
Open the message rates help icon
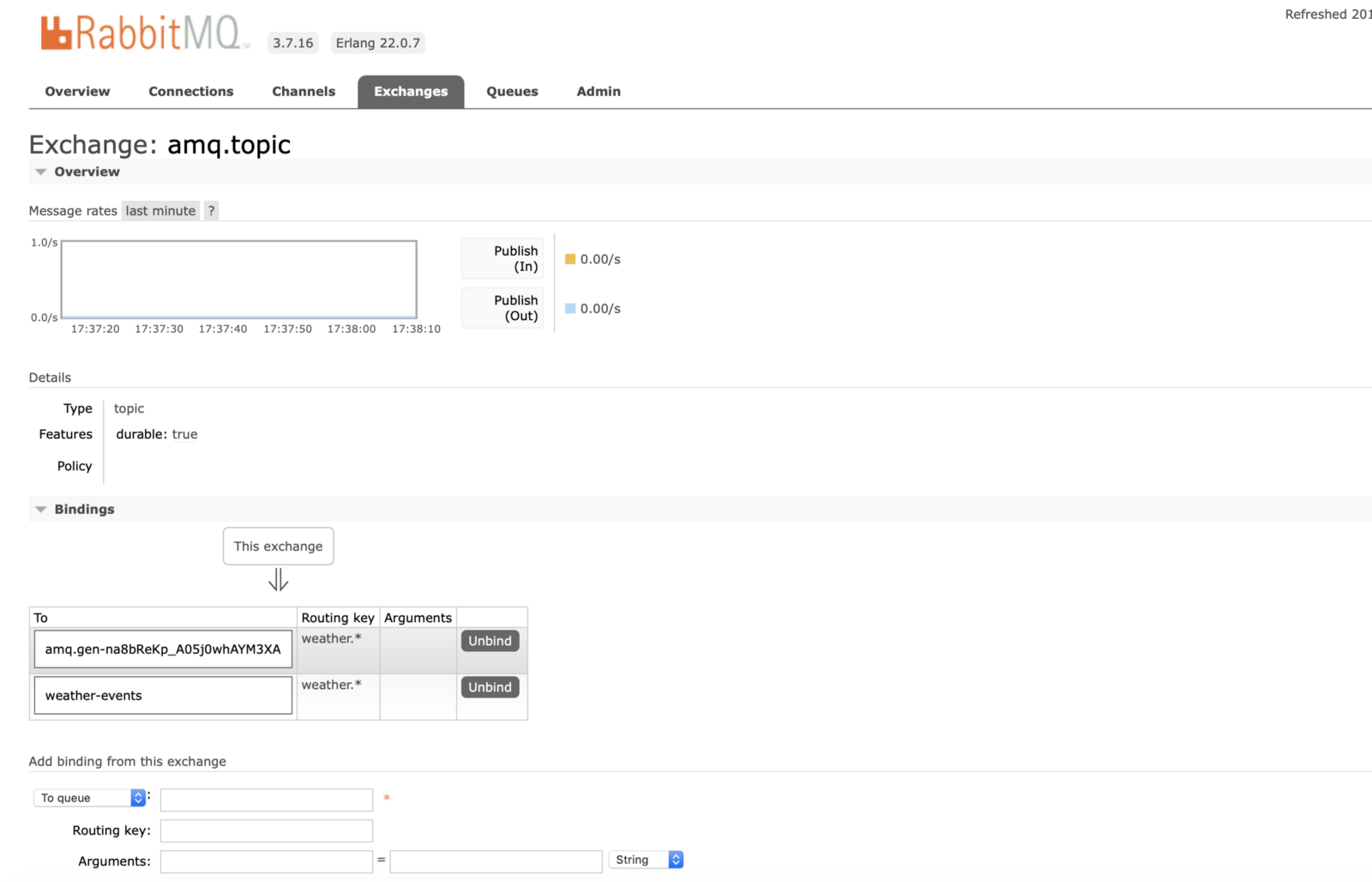[211, 210]
